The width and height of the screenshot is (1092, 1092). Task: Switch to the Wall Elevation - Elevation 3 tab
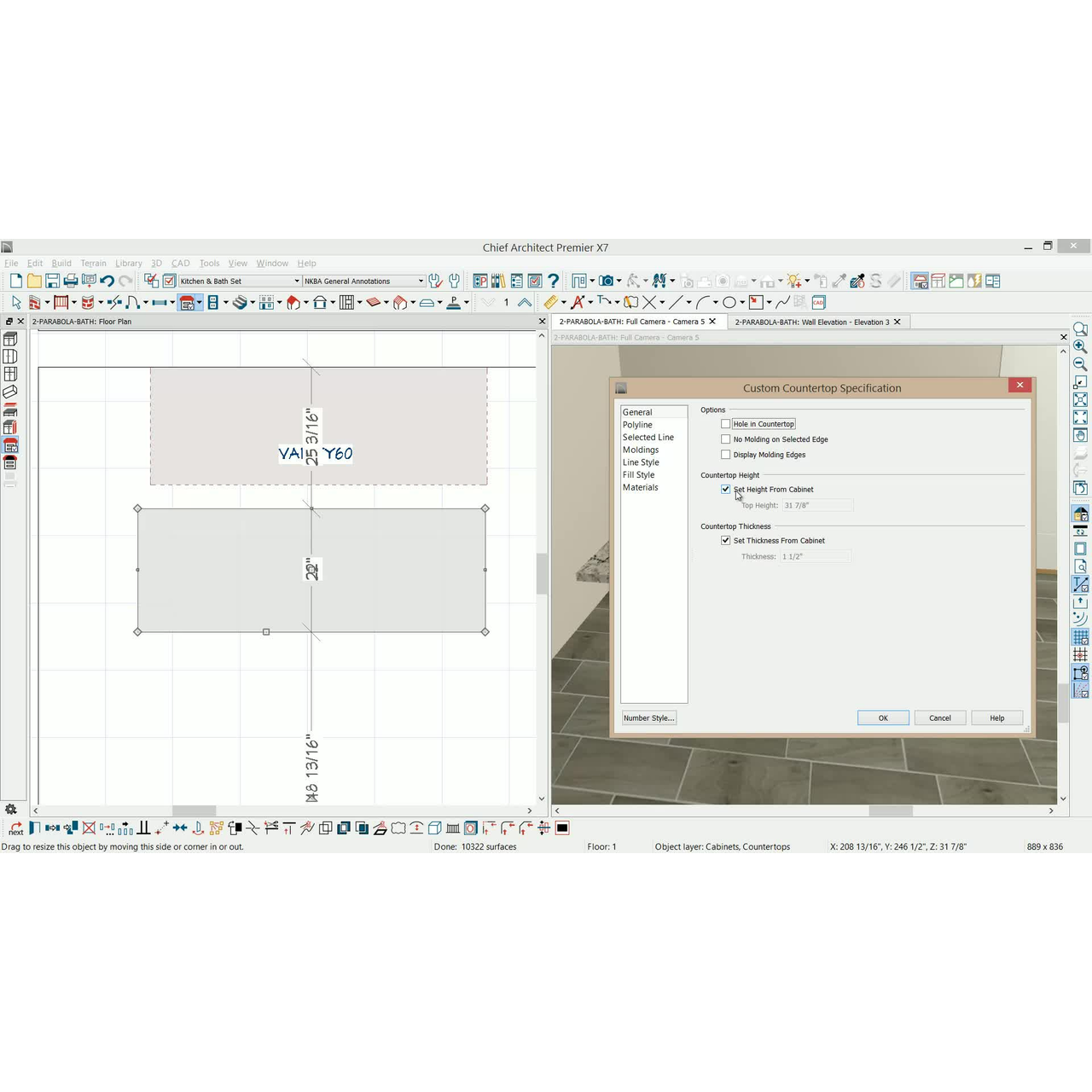811,322
